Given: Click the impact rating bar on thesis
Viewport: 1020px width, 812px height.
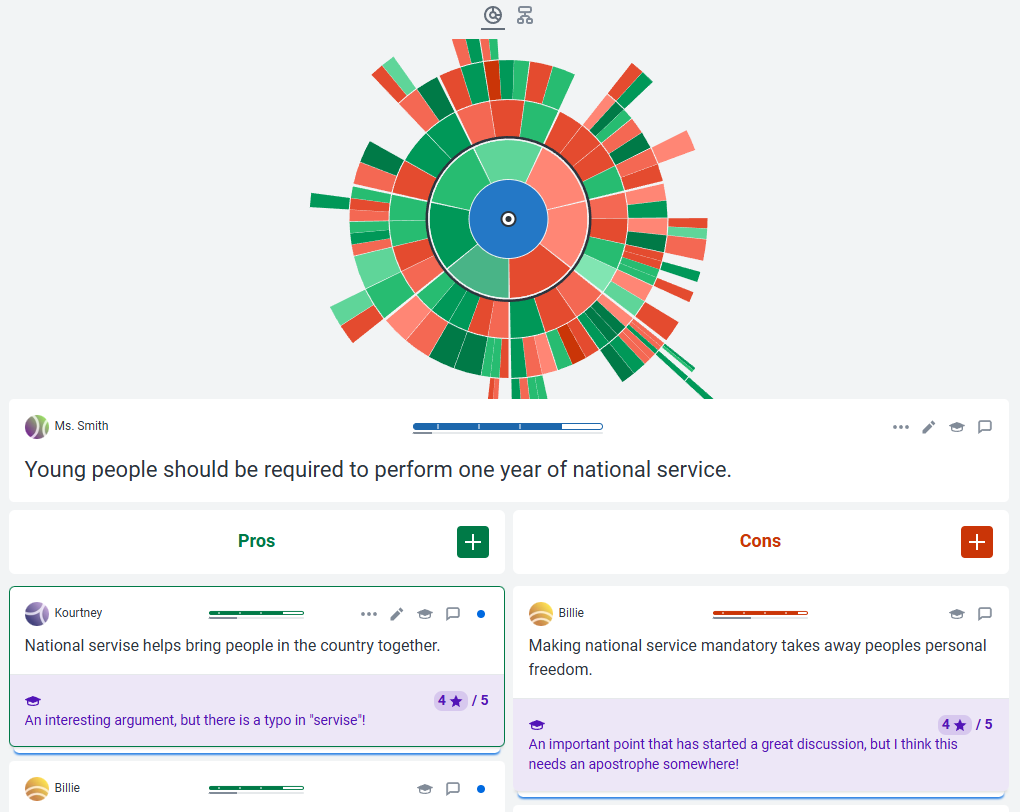Looking at the screenshot, I should click(x=507, y=427).
